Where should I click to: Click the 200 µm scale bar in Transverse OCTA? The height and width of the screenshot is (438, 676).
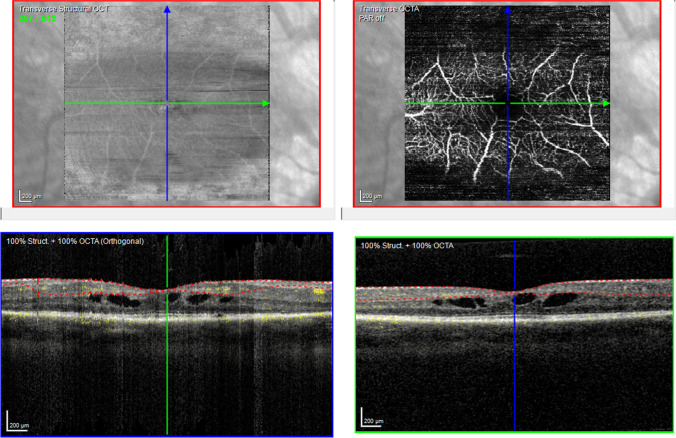(x=370, y=195)
